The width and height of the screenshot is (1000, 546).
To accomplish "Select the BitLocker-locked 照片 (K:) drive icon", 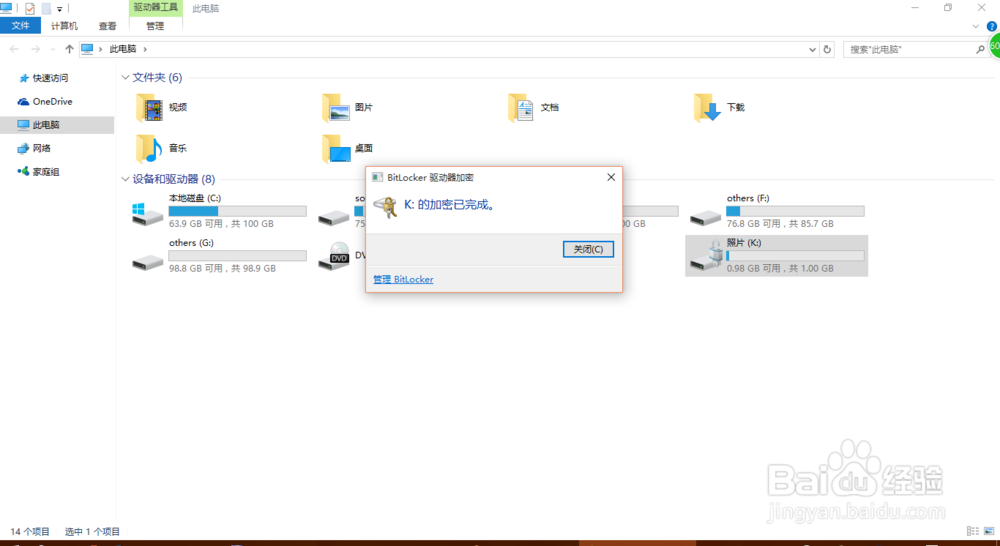I will click(706, 255).
